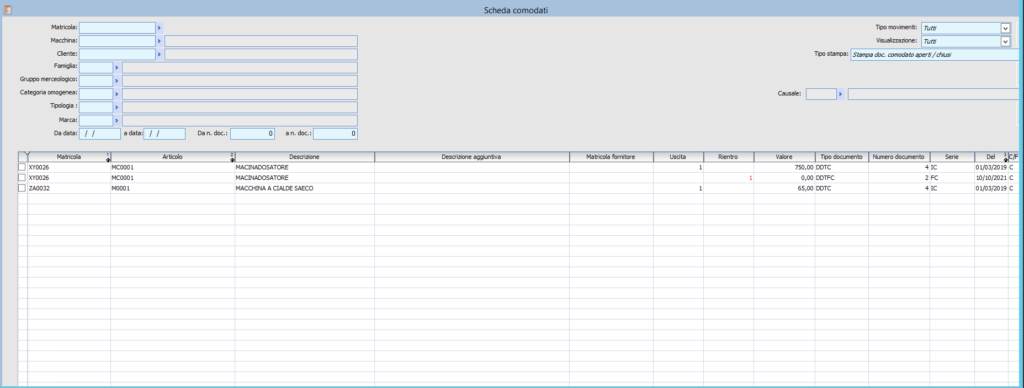Click the Marca lookup arrow button
The image size is (1024, 388).
117,121
